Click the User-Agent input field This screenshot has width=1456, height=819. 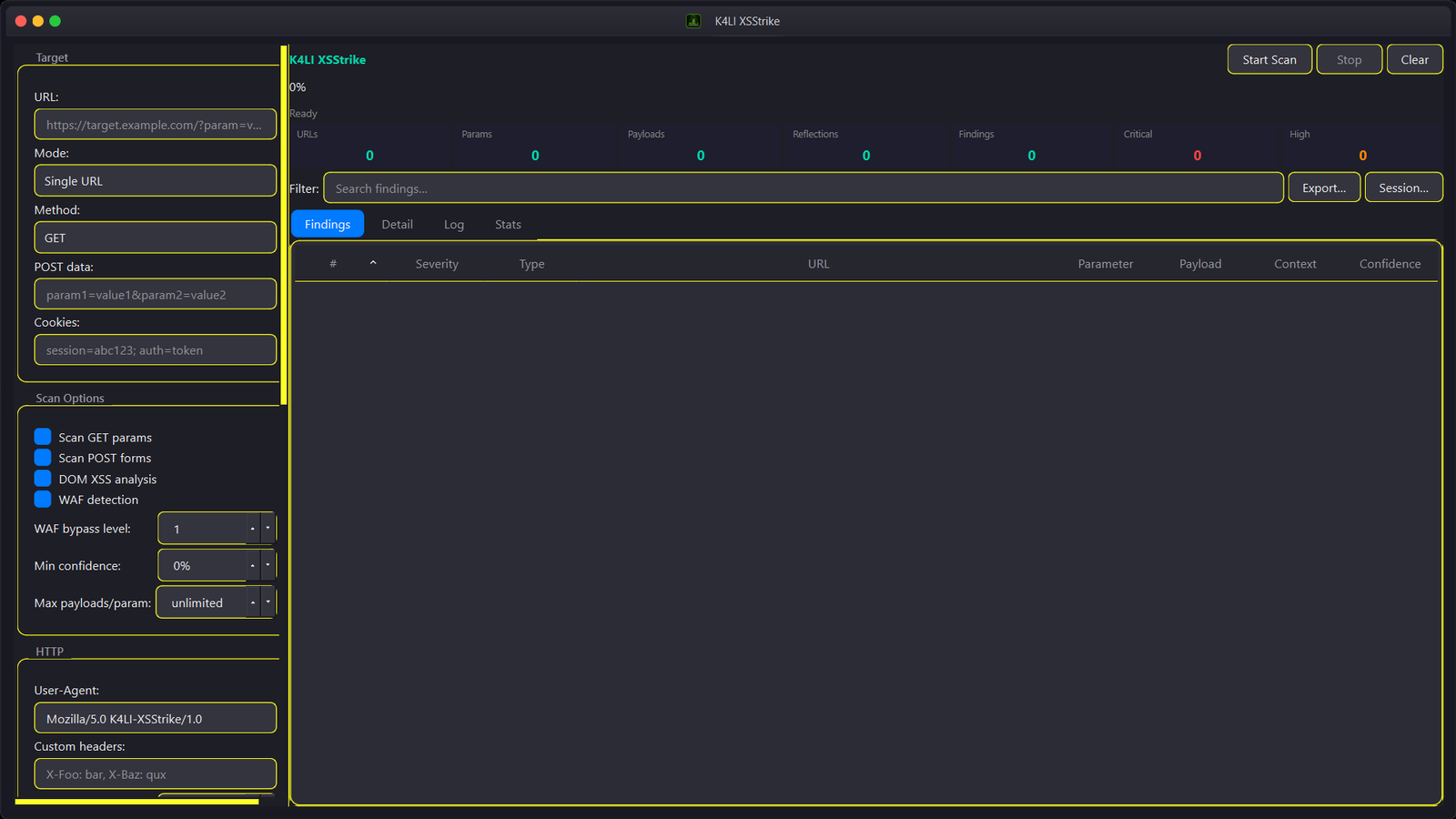click(156, 718)
